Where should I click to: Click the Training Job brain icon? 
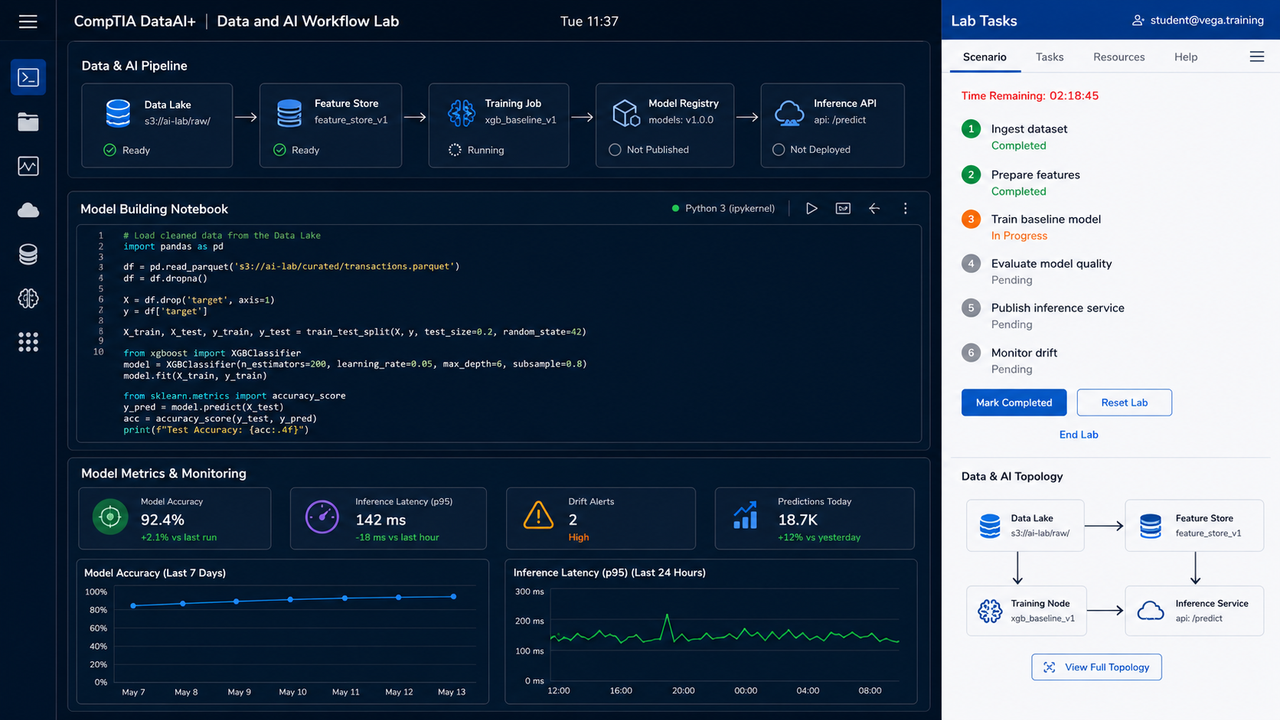(x=461, y=113)
